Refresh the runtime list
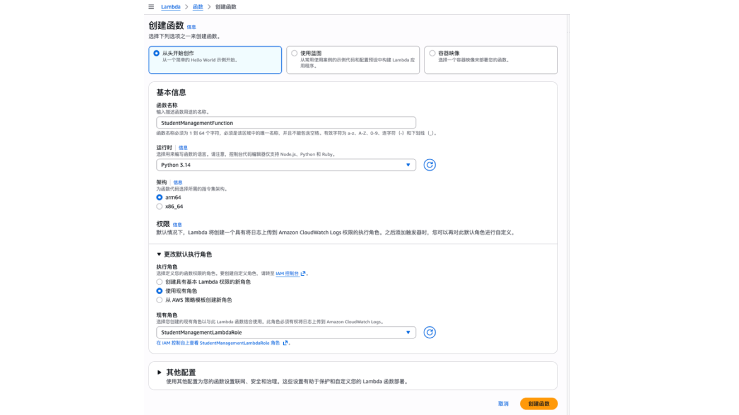The image size is (739, 415). [x=430, y=165]
